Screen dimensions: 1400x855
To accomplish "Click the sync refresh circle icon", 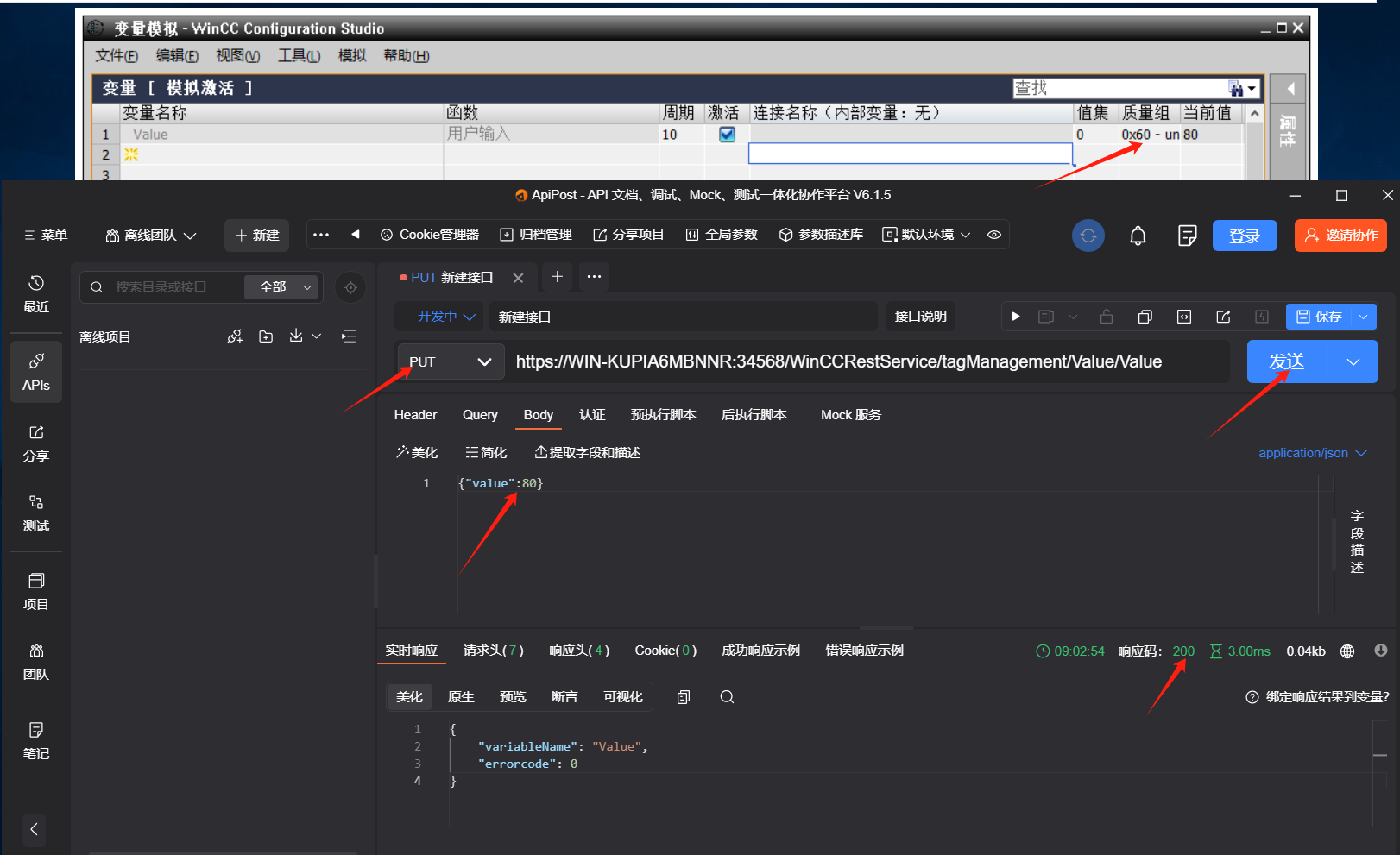I will [x=1088, y=236].
